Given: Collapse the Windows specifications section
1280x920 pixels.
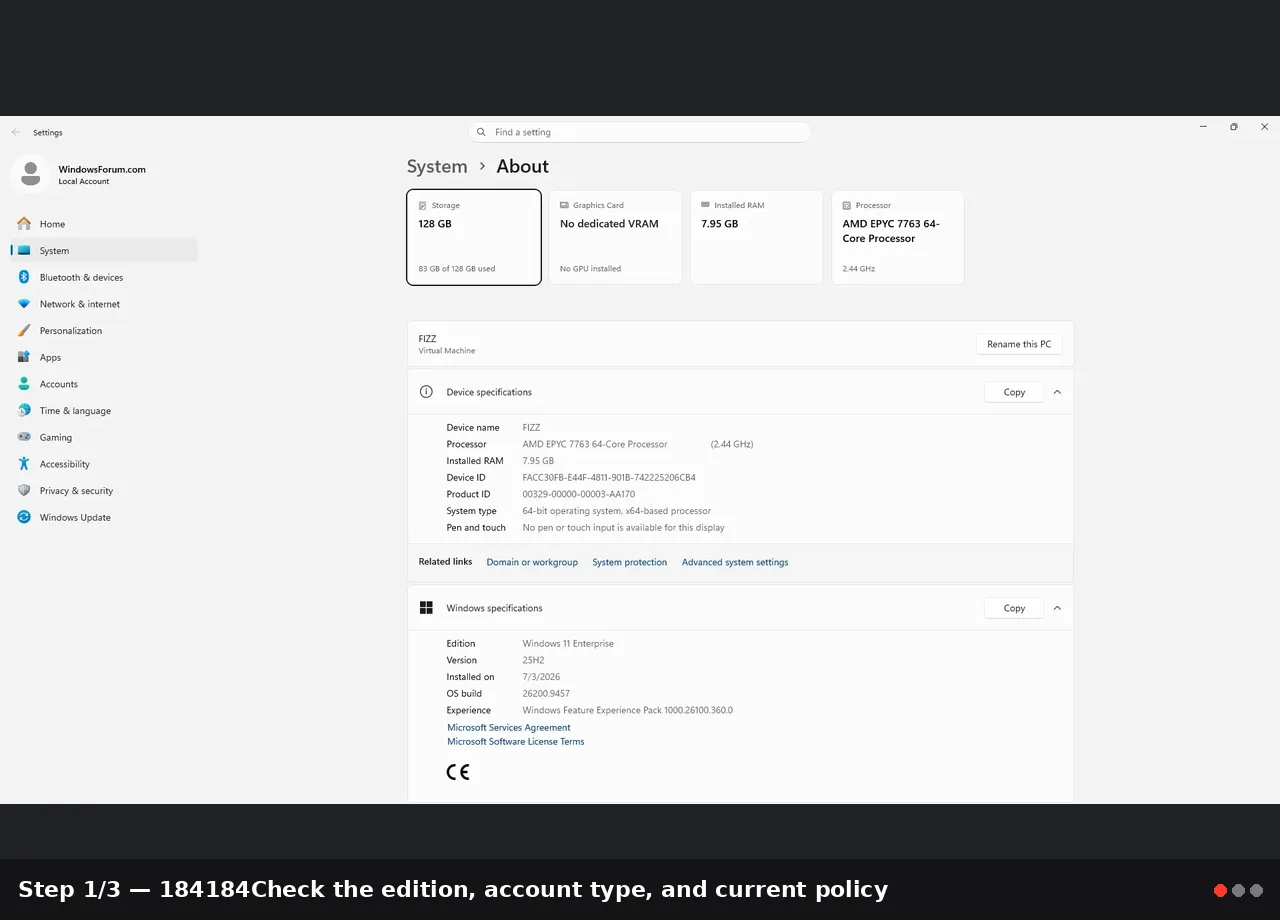Looking at the screenshot, I should click(x=1057, y=608).
